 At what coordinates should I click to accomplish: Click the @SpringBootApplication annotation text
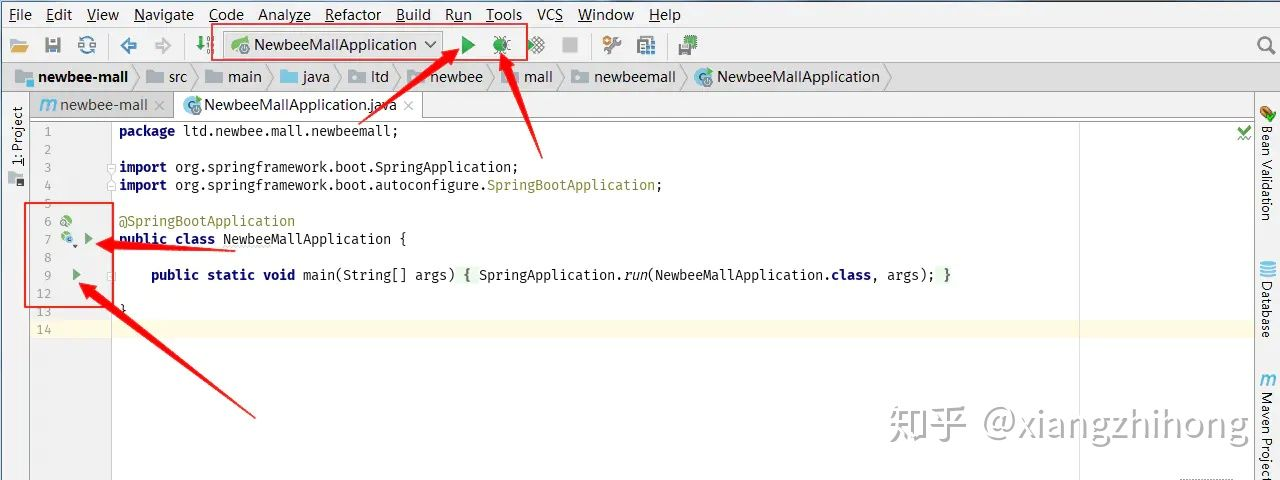click(x=207, y=221)
